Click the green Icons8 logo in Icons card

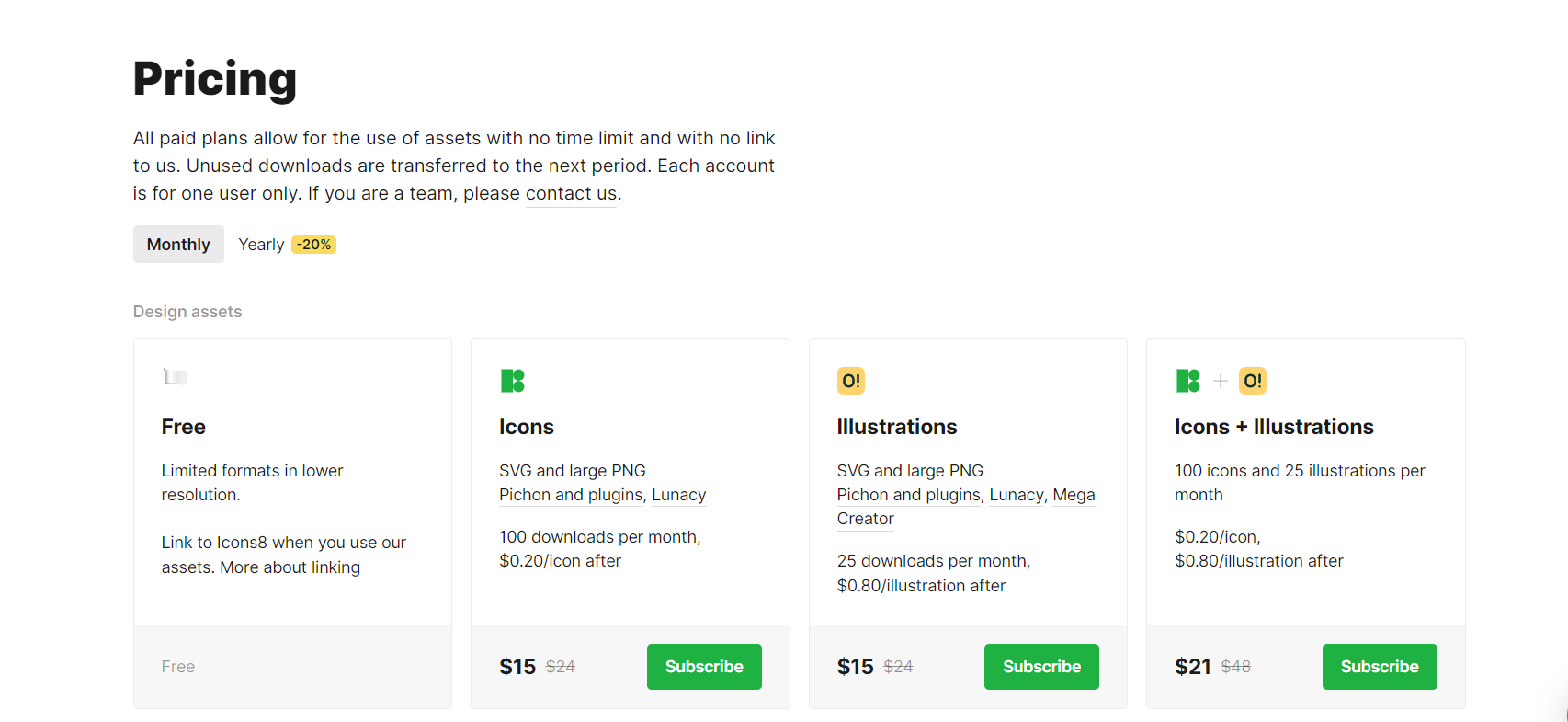pos(512,381)
